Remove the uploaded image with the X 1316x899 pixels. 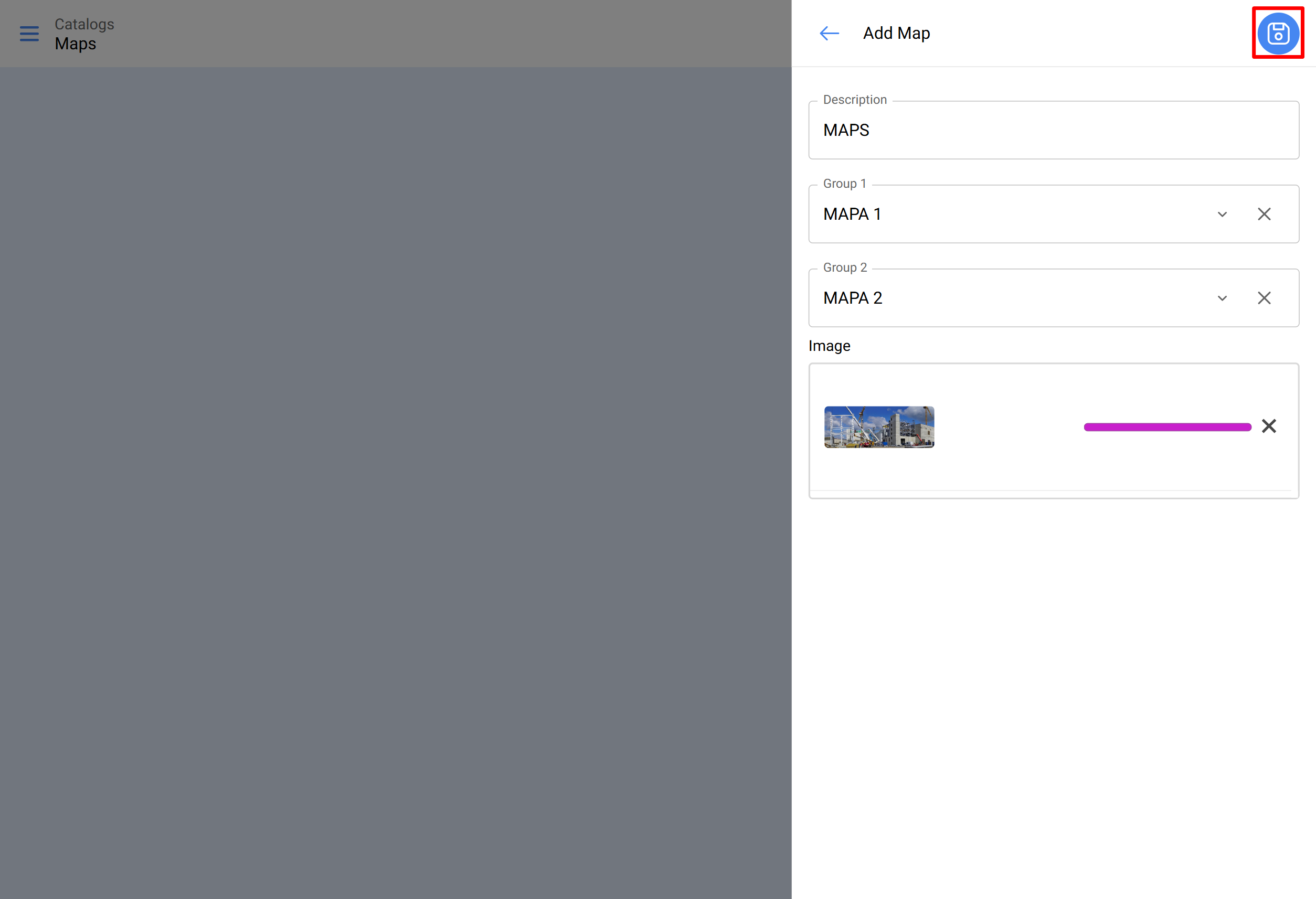1268,426
